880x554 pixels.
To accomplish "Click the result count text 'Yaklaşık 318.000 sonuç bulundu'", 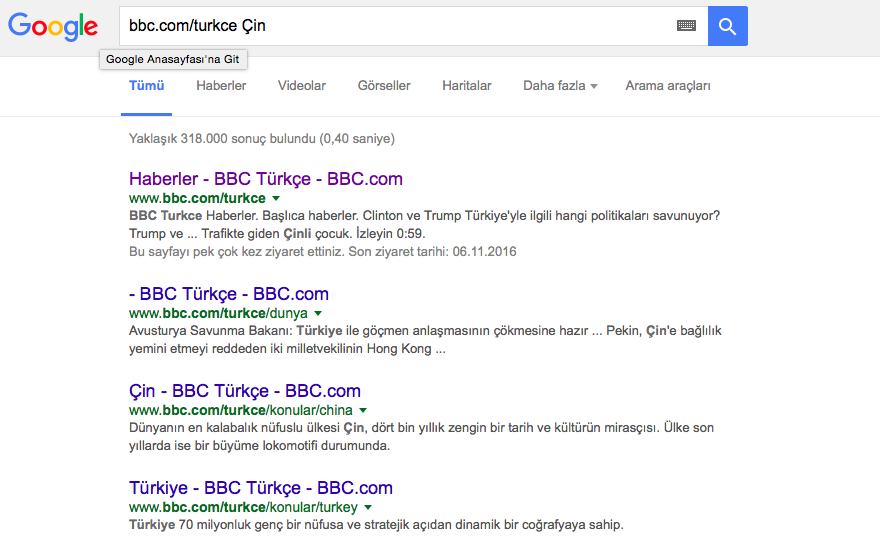I will click(222, 139).
